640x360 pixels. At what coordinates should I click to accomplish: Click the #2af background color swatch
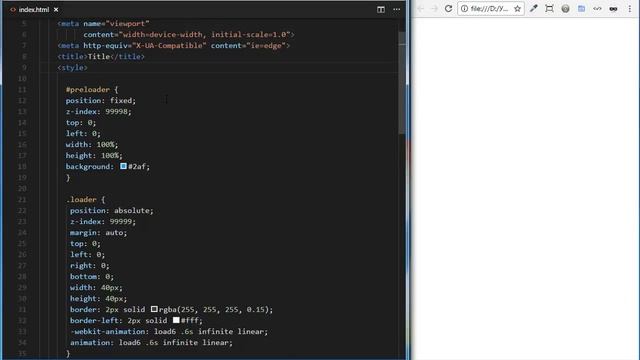123,166
